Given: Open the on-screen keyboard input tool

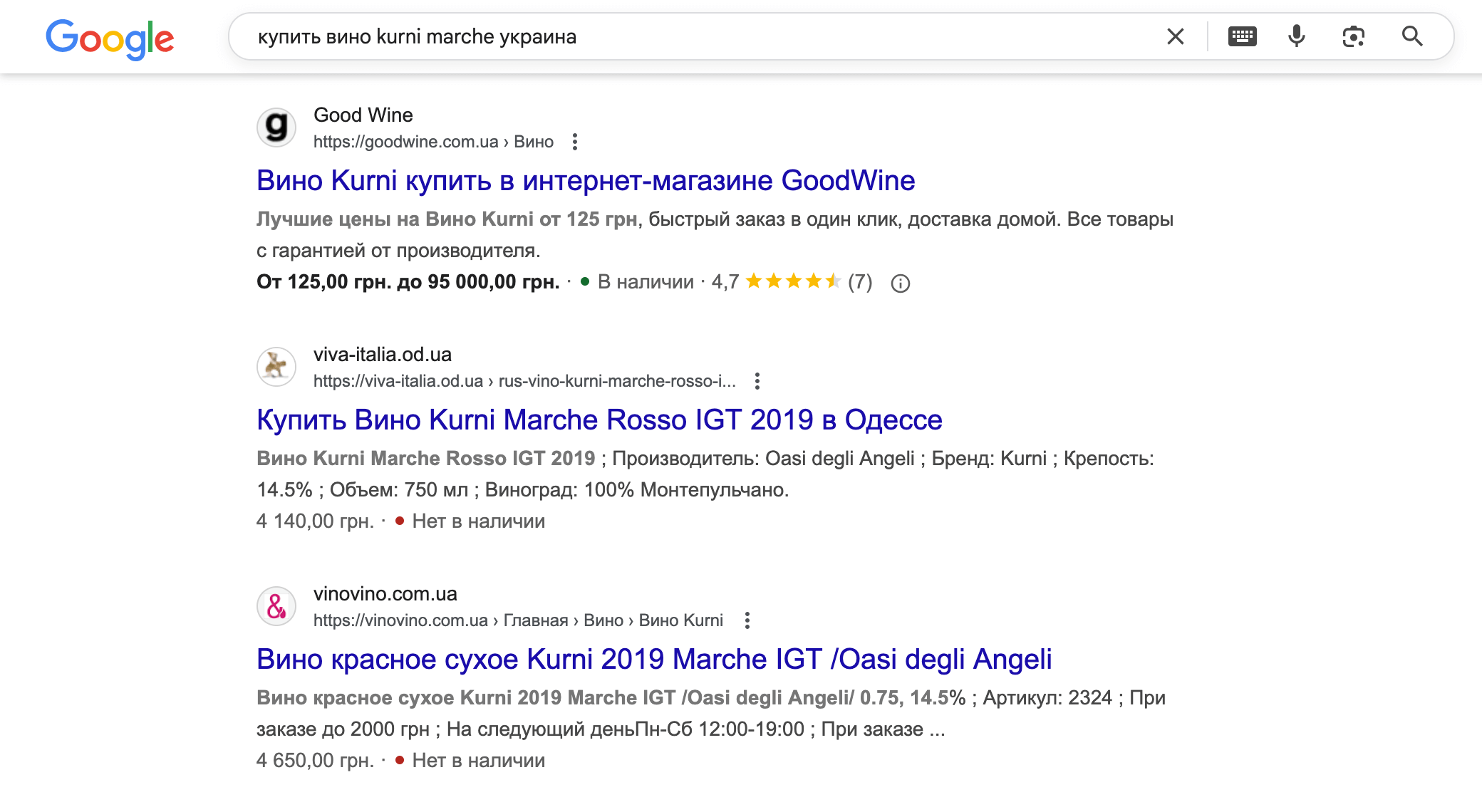Looking at the screenshot, I should point(1243,36).
